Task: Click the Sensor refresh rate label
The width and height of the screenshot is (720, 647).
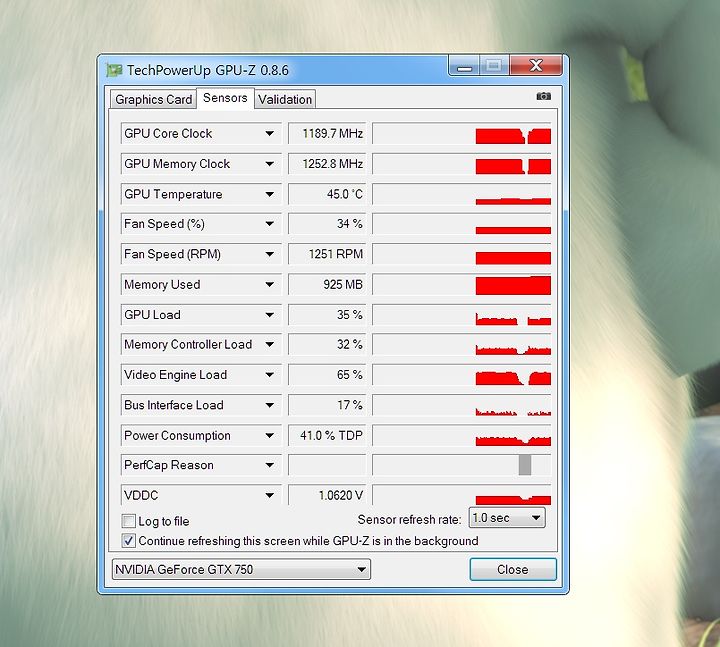Action: pos(409,519)
